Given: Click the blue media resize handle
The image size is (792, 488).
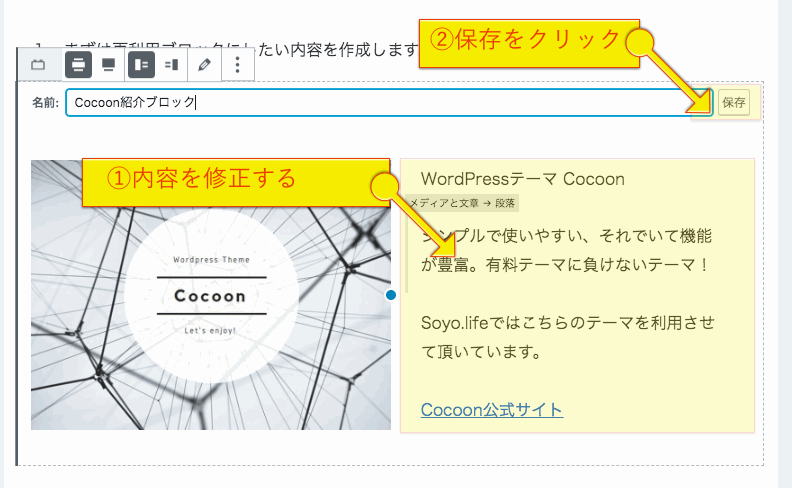Looking at the screenshot, I should [390, 295].
